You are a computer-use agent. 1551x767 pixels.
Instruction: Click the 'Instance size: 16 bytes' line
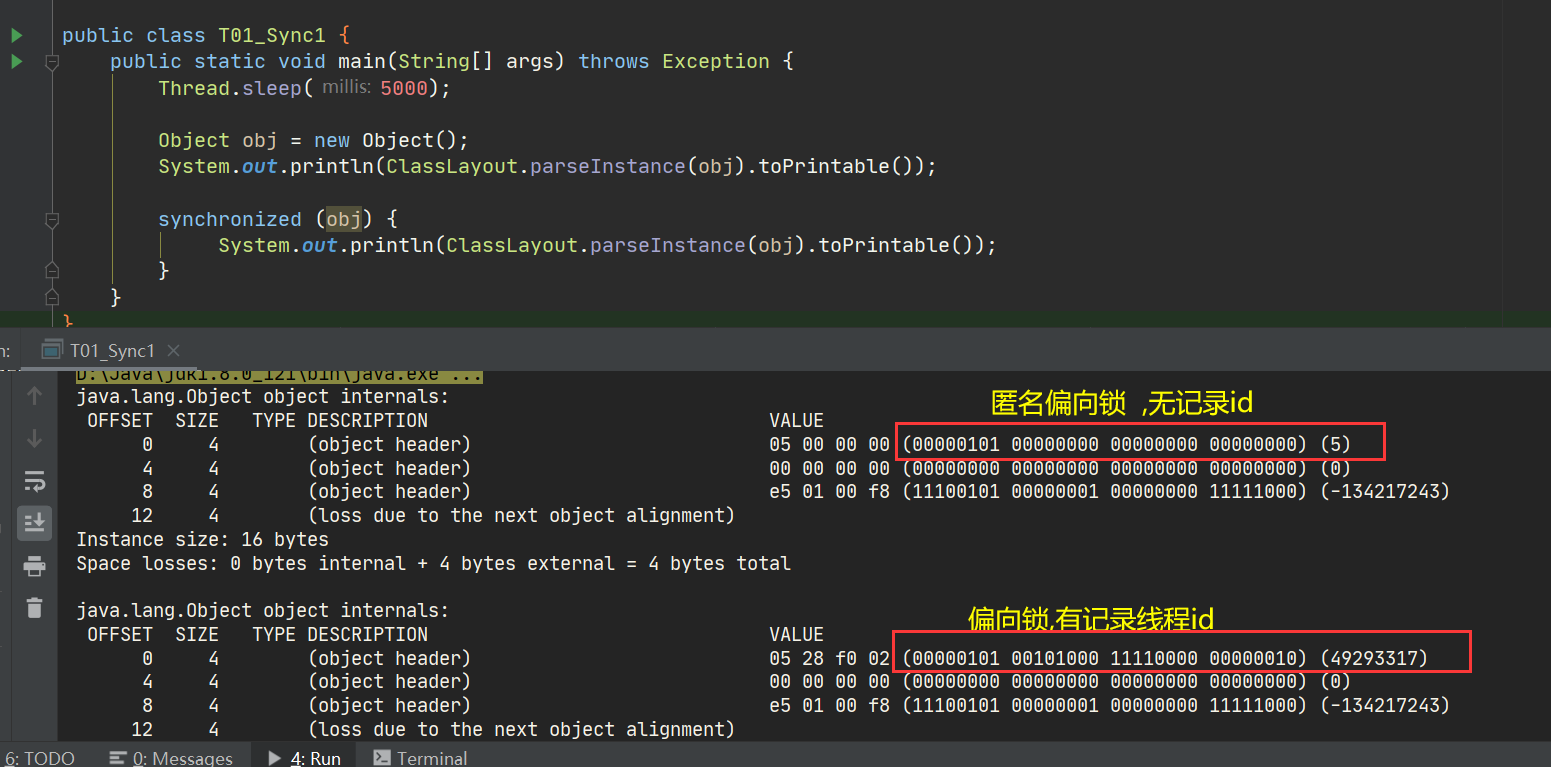click(x=203, y=539)
